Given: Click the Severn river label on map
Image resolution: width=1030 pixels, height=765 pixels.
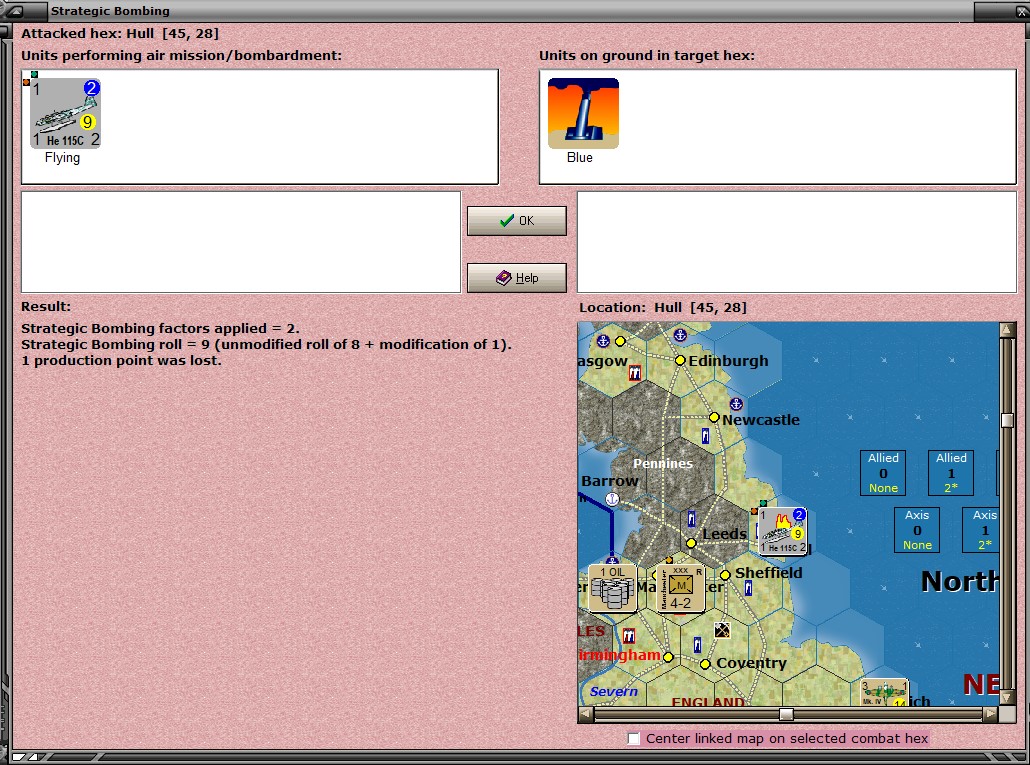Looking at the screenshot, I should (x=614, y=691).
